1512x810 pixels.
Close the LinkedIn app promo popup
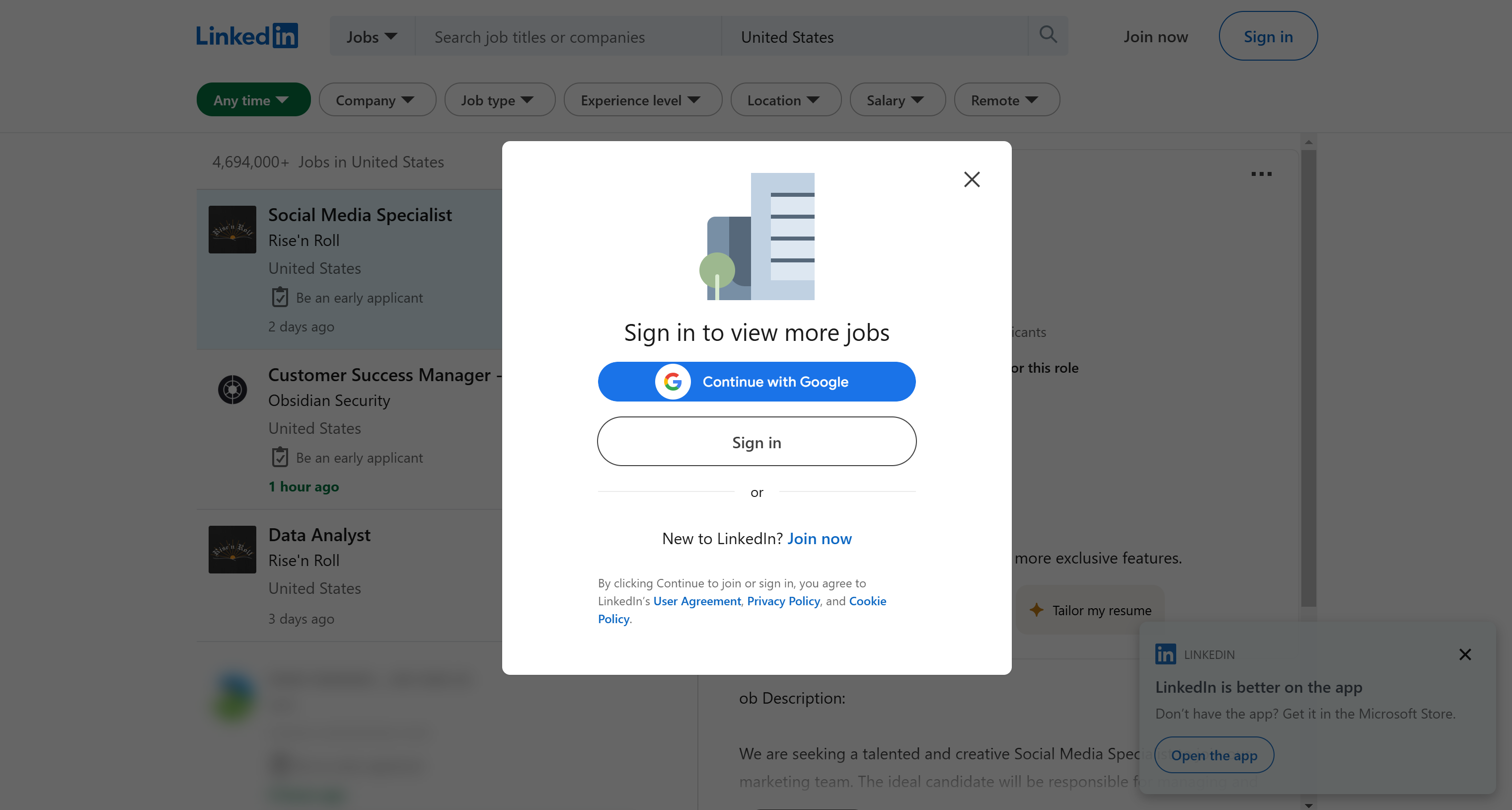point(1464,654)
